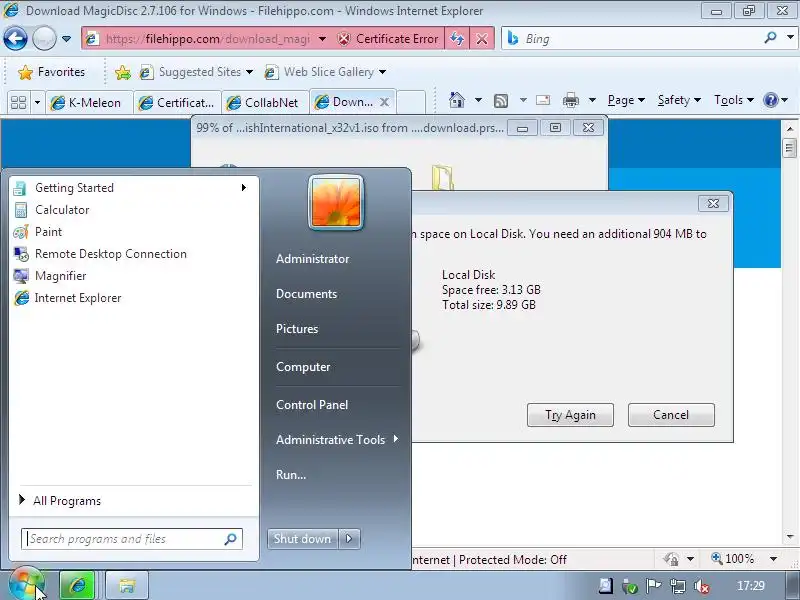Click the Read Mail icon
800x600 pixels.
point(543,100)
